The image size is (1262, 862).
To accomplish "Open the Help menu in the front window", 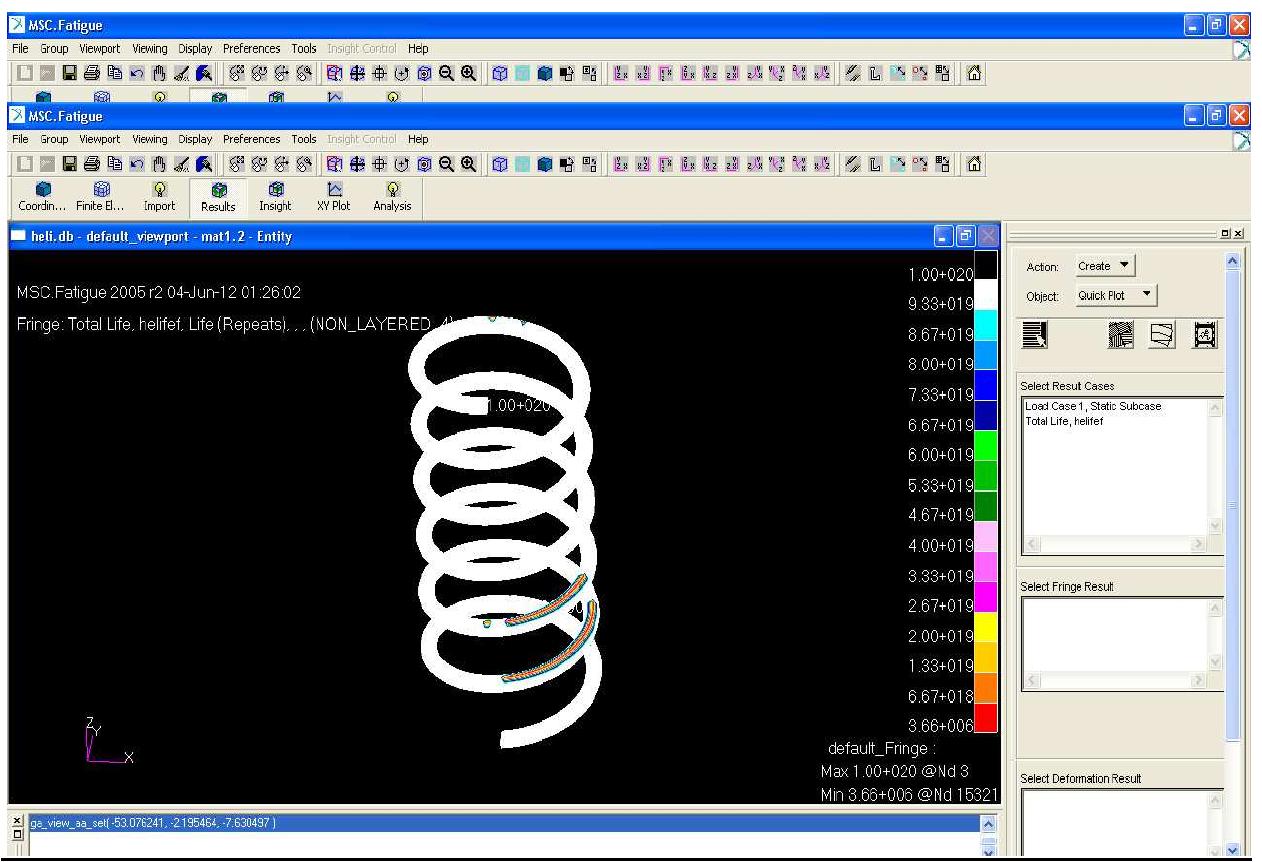I will point(418,139).
